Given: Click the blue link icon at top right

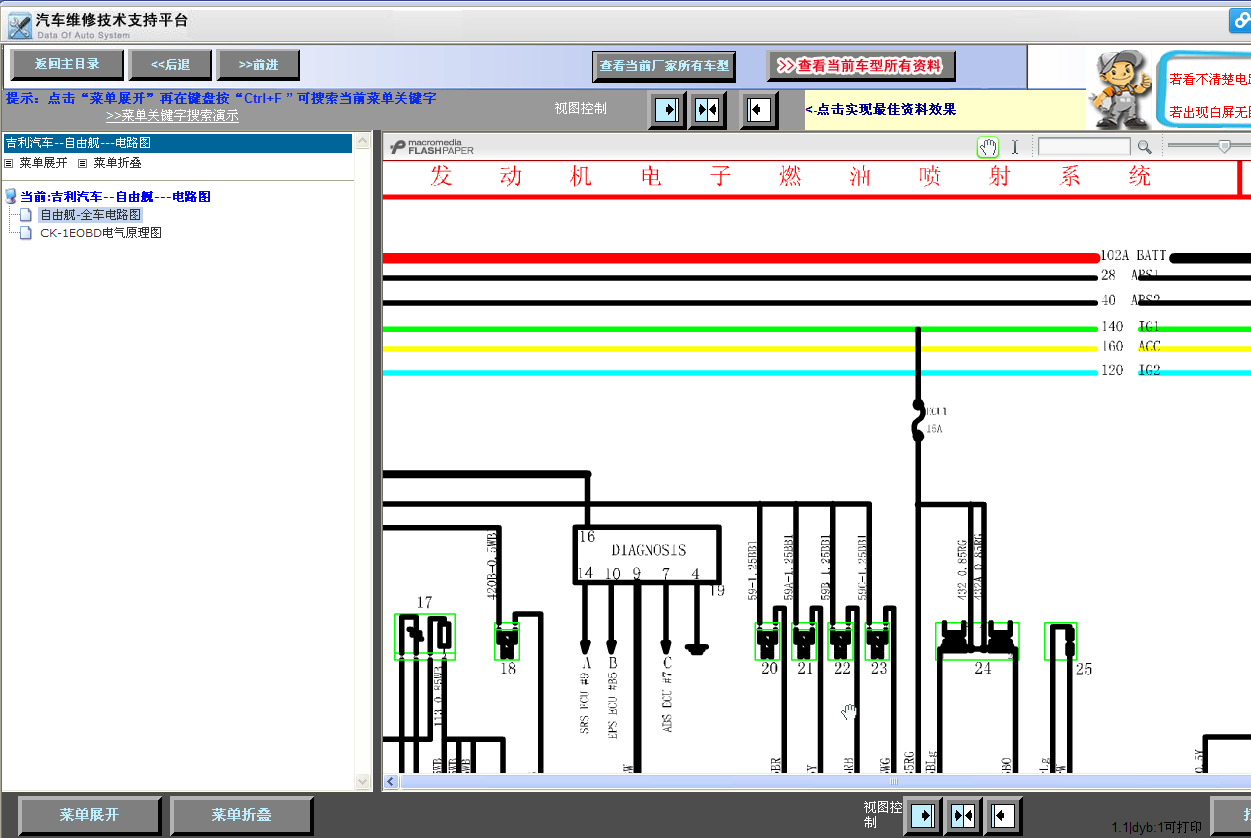Looking at the screenshot, I should pos(1242,21).
